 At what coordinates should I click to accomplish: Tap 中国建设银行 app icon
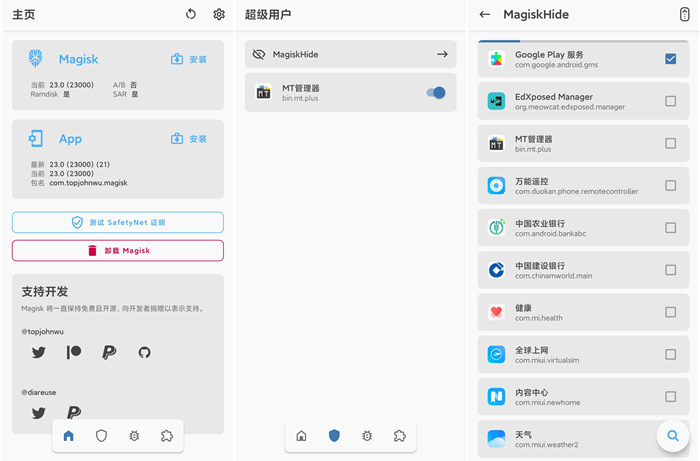(496, 270)
